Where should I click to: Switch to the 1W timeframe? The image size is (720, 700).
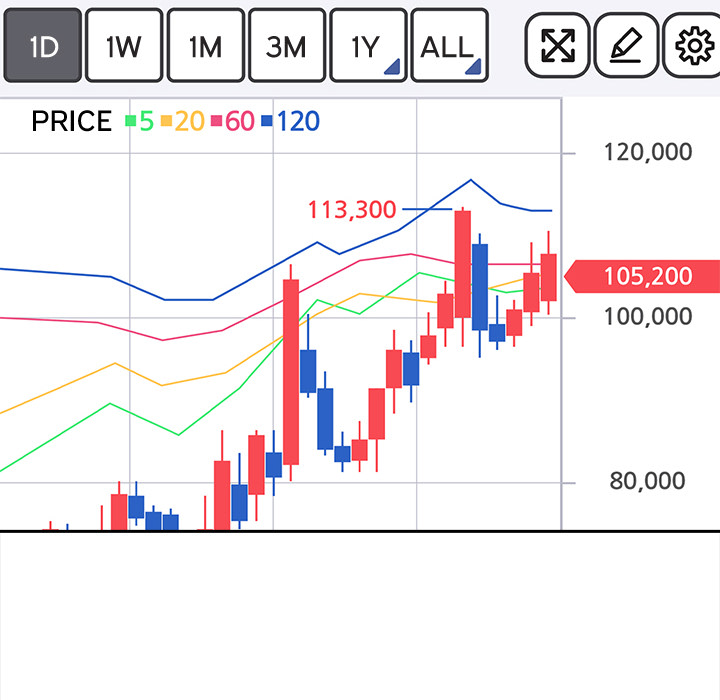click(x=124, y=46)
